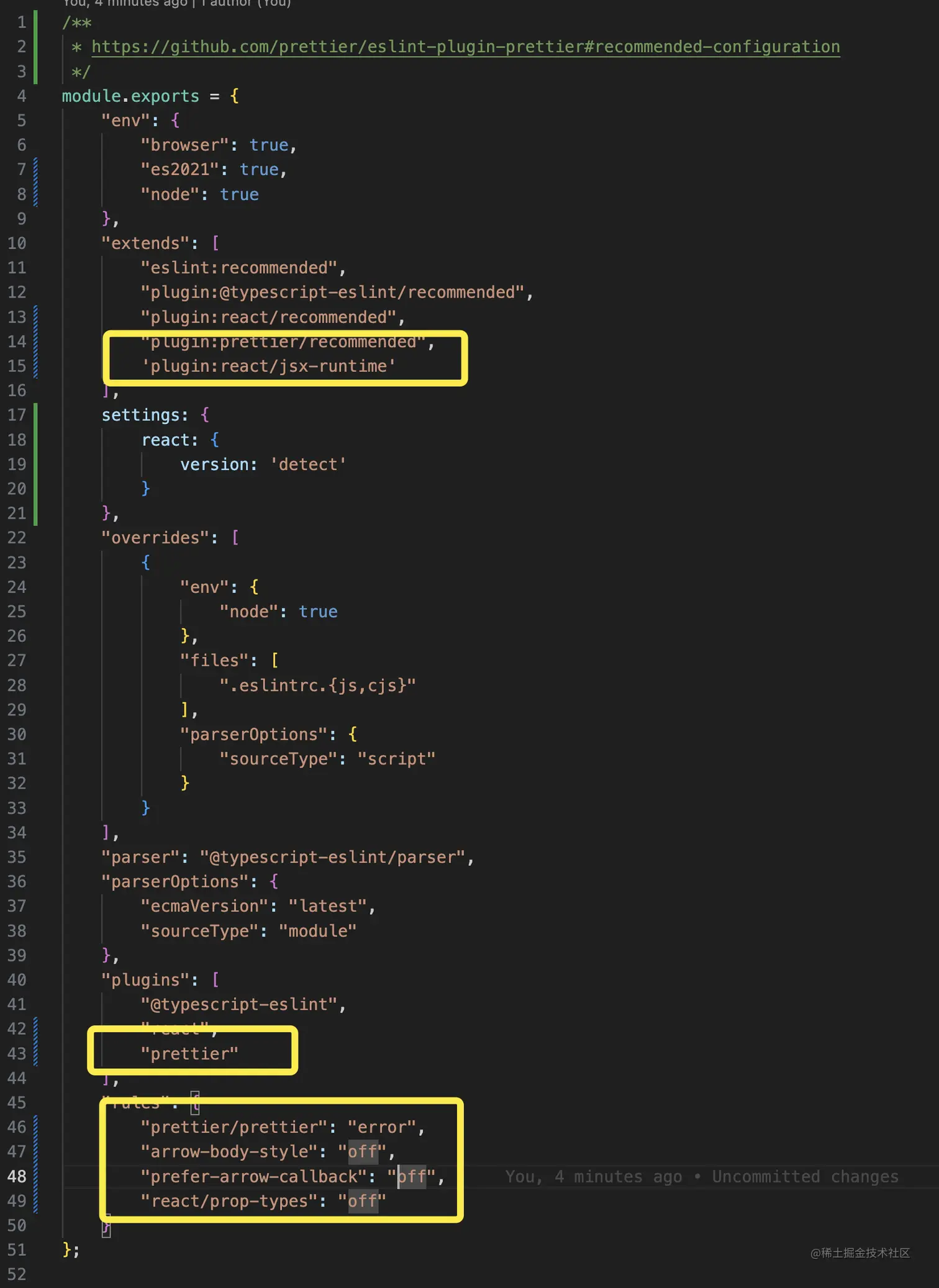Click the "arrow-body-style" rule line
939x1288 pixels.
tap(268, 1151)
